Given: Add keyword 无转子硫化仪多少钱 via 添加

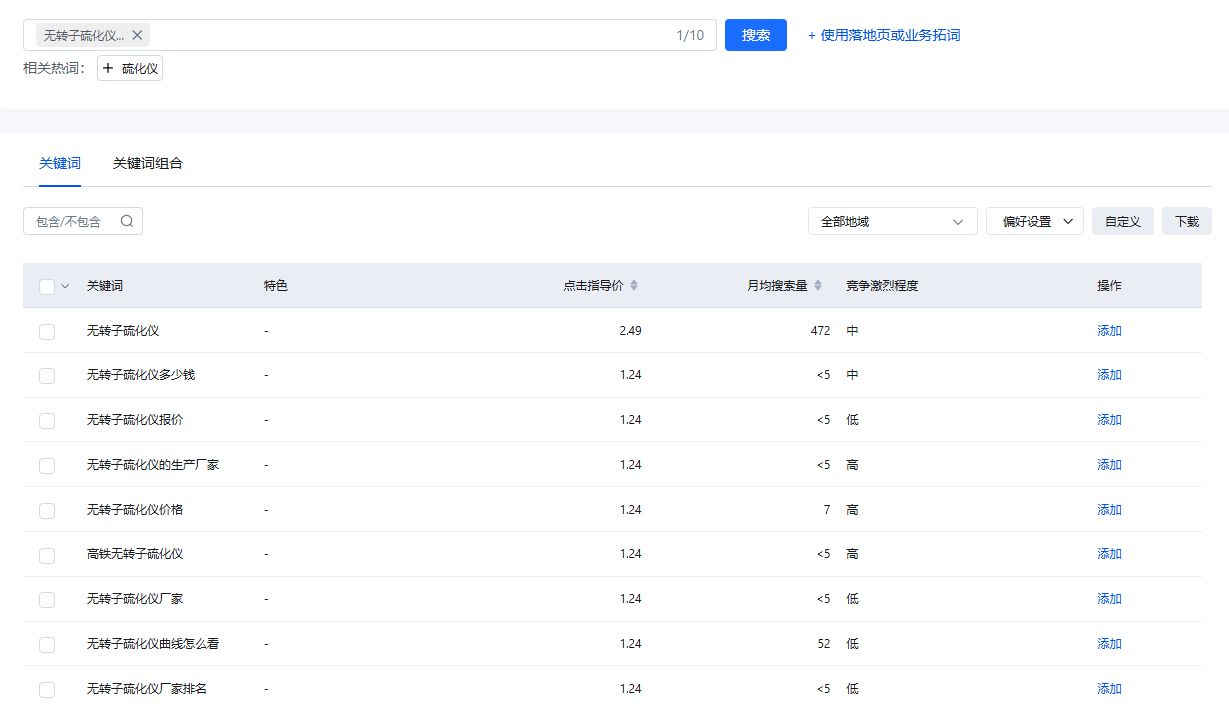Looking at the screenshot, I should click(x=1109, y=375).
